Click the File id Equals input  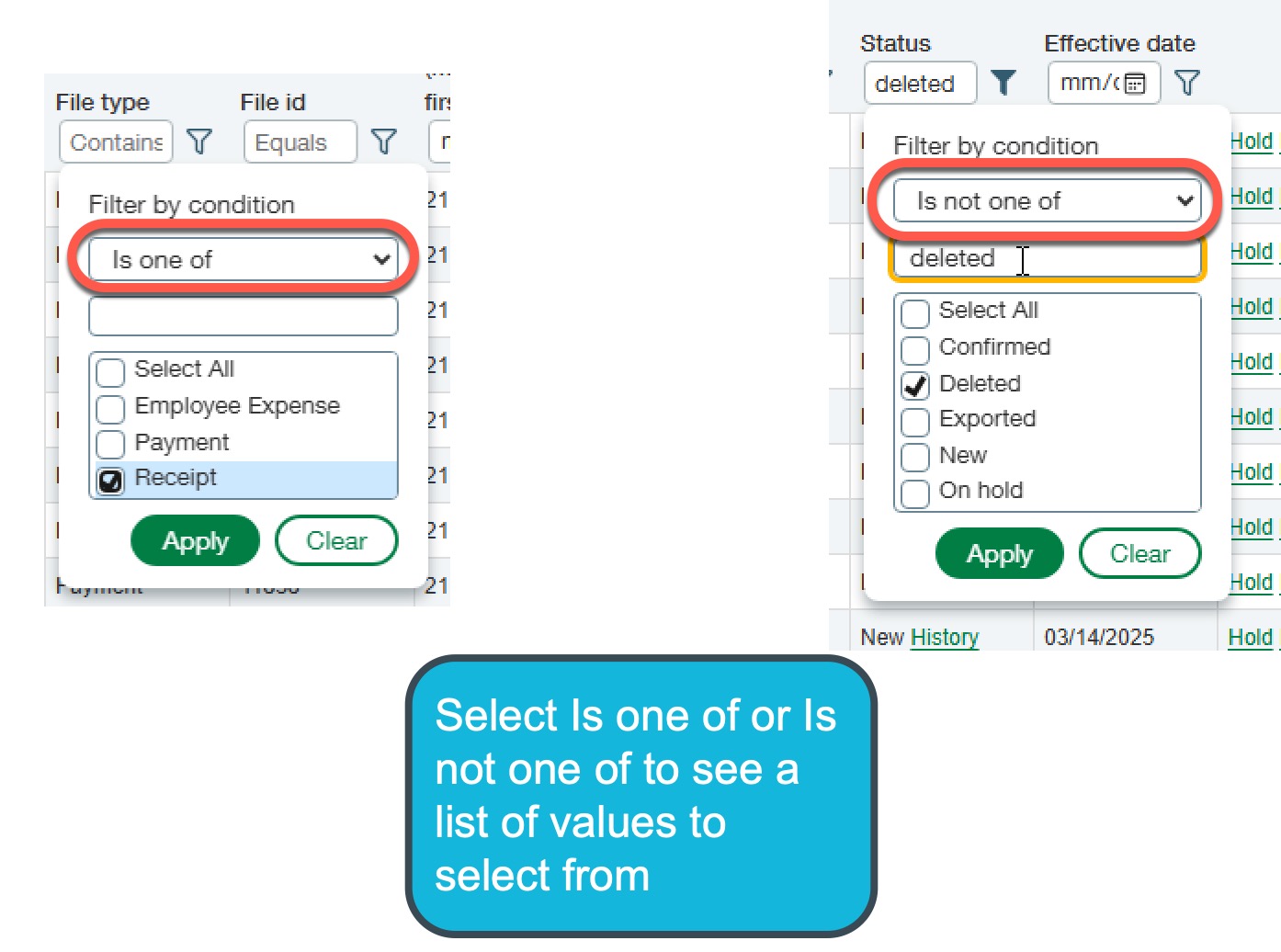(x=300, y=142)
